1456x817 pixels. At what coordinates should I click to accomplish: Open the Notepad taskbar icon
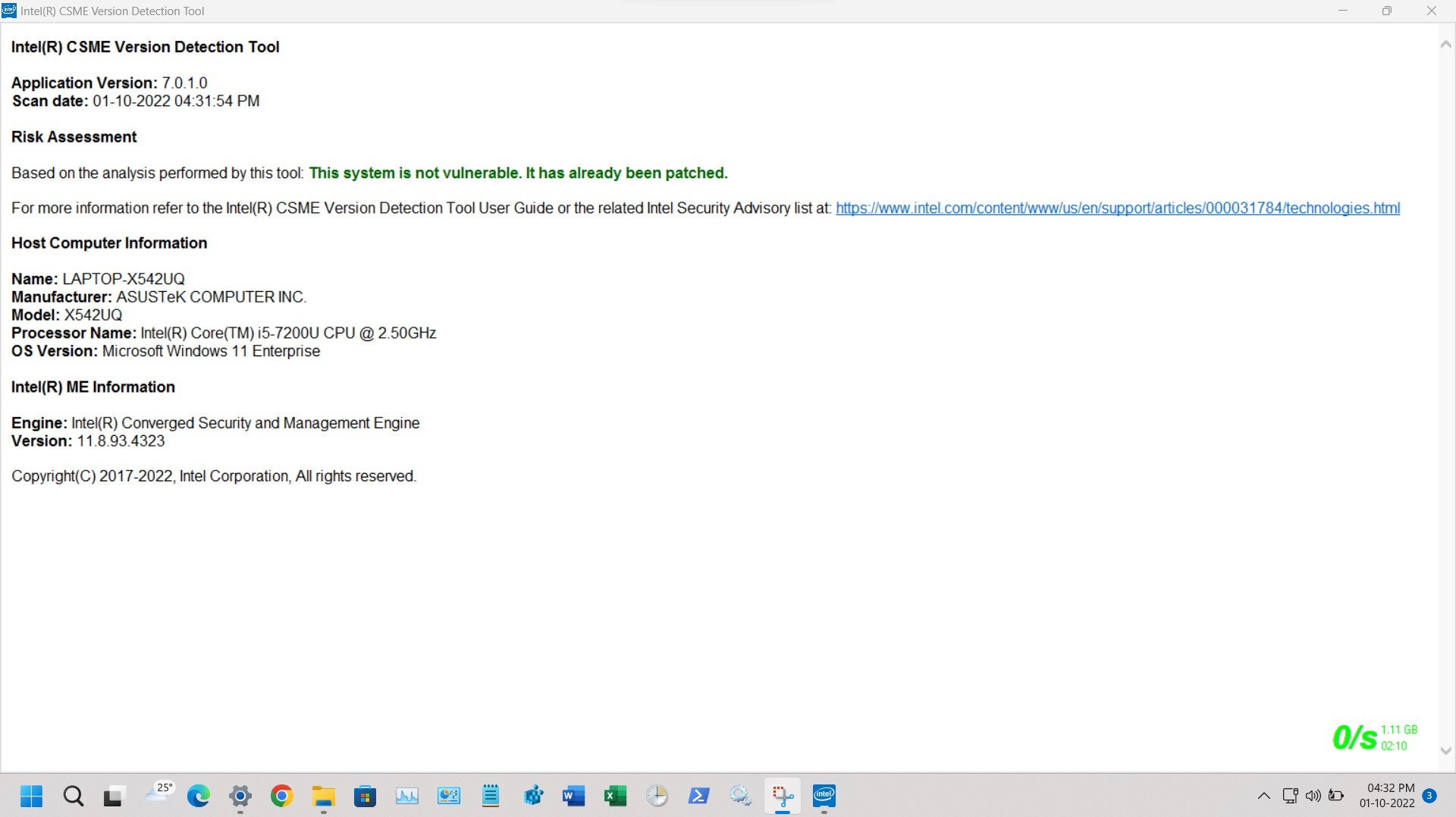pyautogui.click(x=491, y=797)
